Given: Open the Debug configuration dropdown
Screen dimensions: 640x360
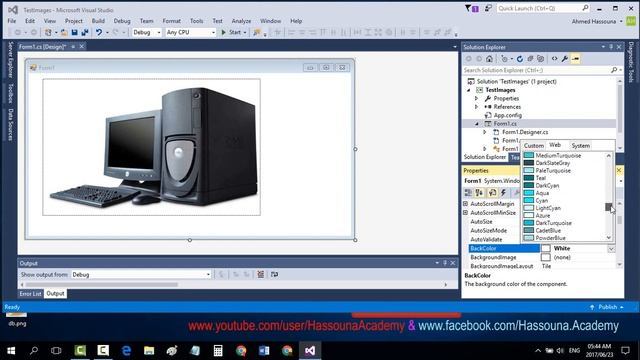Looking at the screenshot, I should 159,32.
